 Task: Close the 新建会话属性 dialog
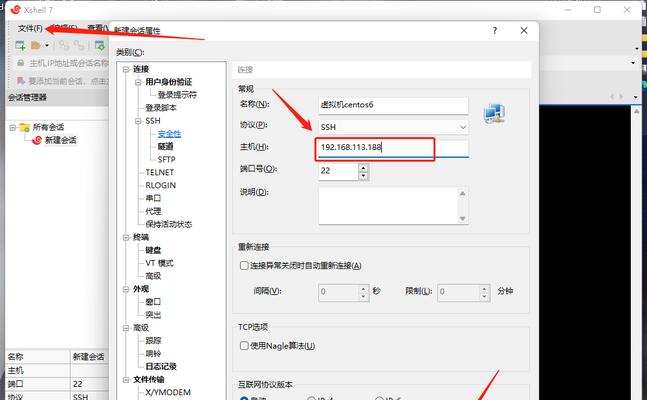[x=524, y=31]
